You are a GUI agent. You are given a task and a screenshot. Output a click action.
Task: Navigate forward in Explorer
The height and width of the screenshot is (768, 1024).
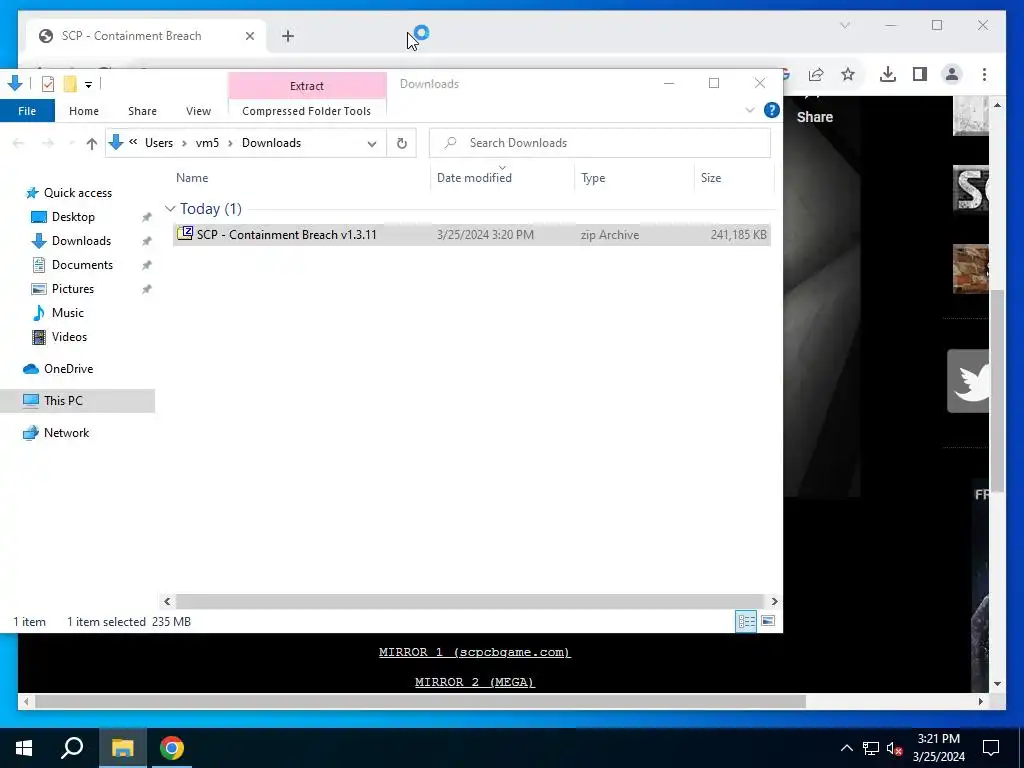(x=48, y=143)
